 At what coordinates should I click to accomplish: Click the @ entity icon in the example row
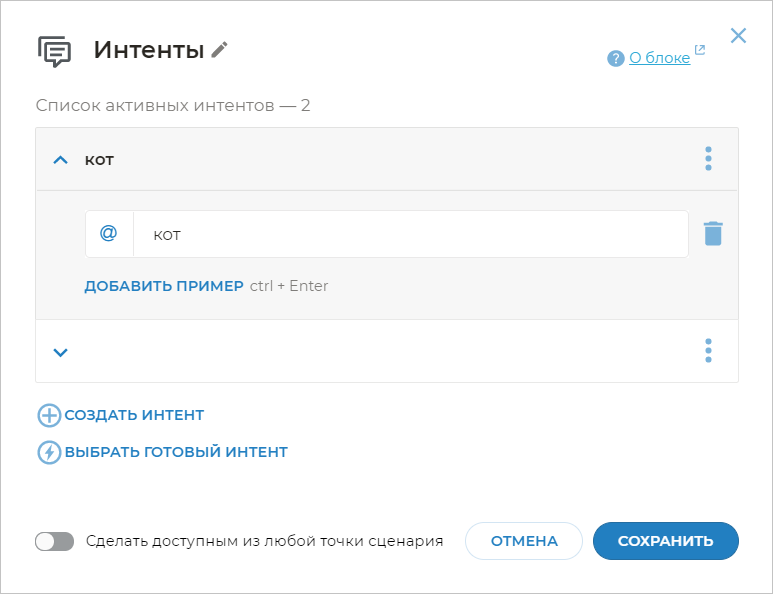(x=109, y=234)
